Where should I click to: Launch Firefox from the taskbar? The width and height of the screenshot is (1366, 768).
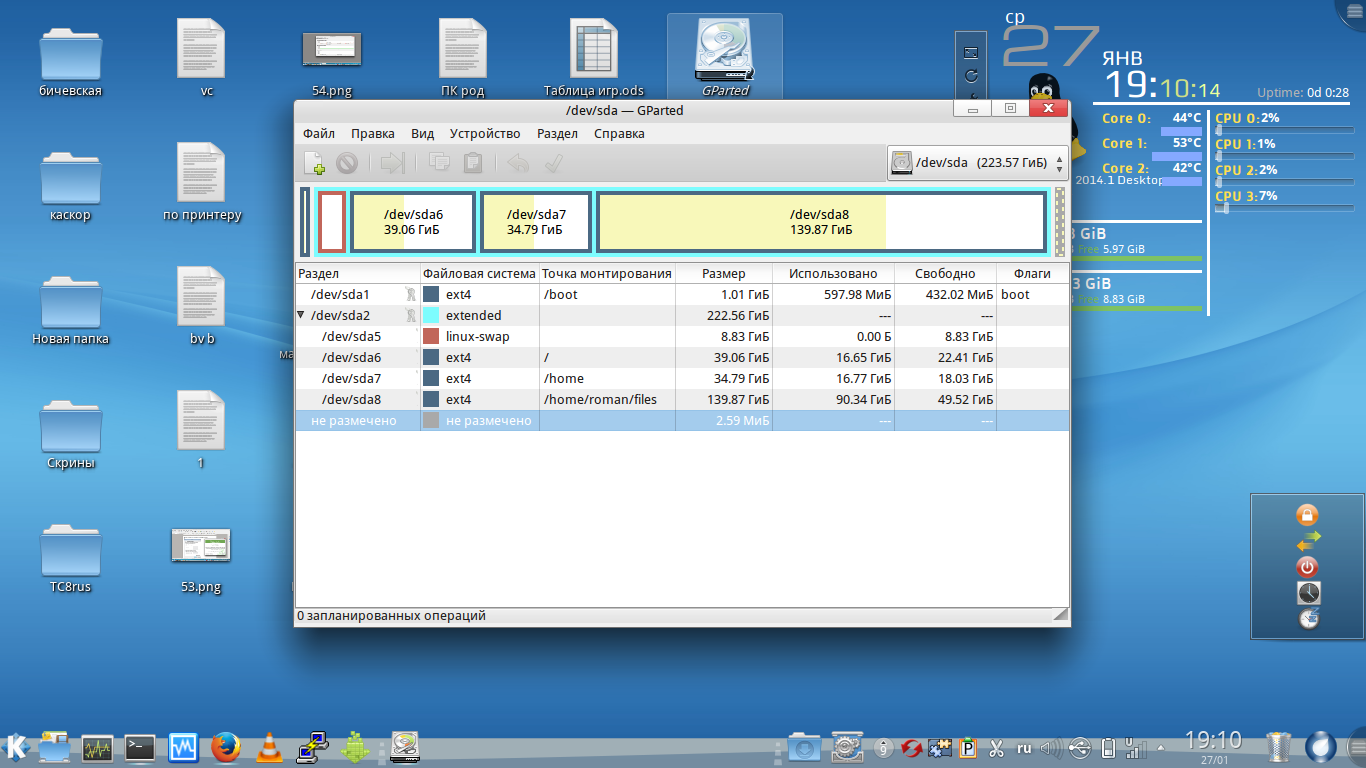(x=226, y=747)
